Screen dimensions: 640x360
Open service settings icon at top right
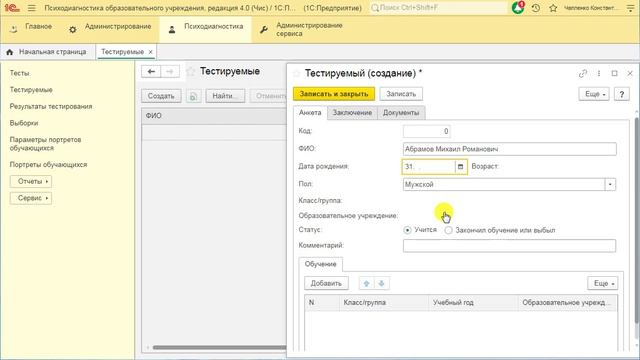pos(631,8)
